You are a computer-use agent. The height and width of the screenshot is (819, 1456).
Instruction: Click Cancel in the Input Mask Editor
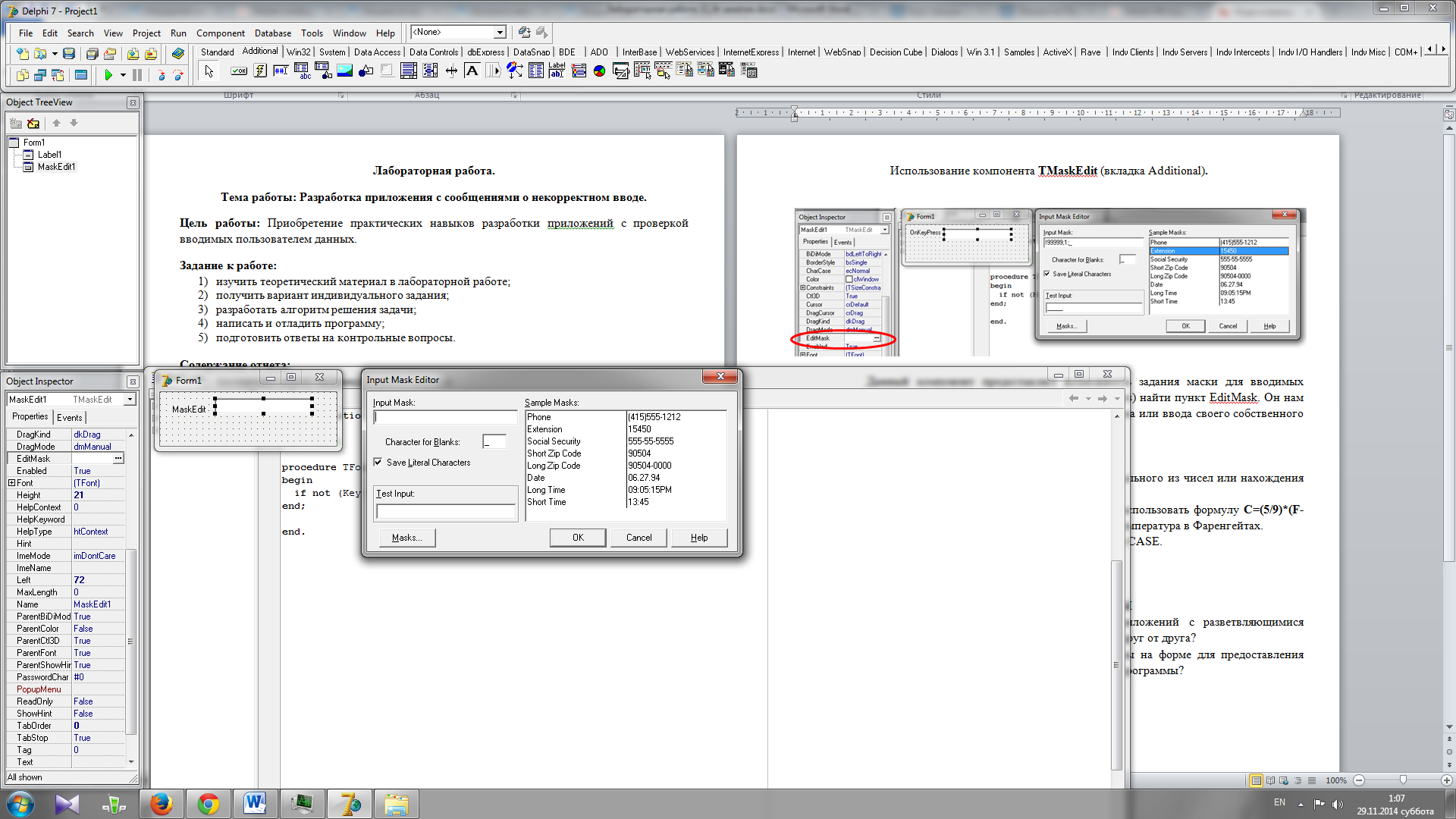(x=639, y=538)
